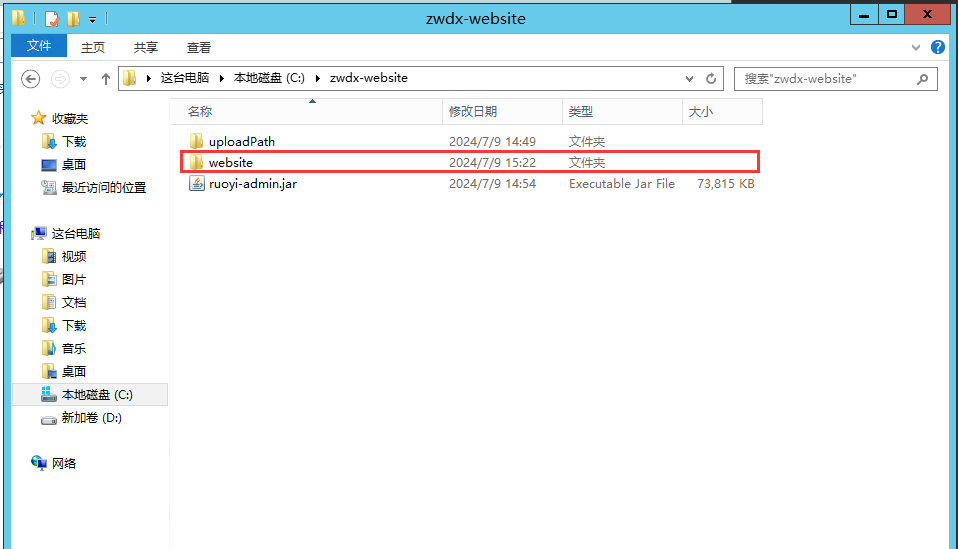Screen dimensions: 958x549
Task: Select the uploadPath folder icon
Action: (196, 141)
